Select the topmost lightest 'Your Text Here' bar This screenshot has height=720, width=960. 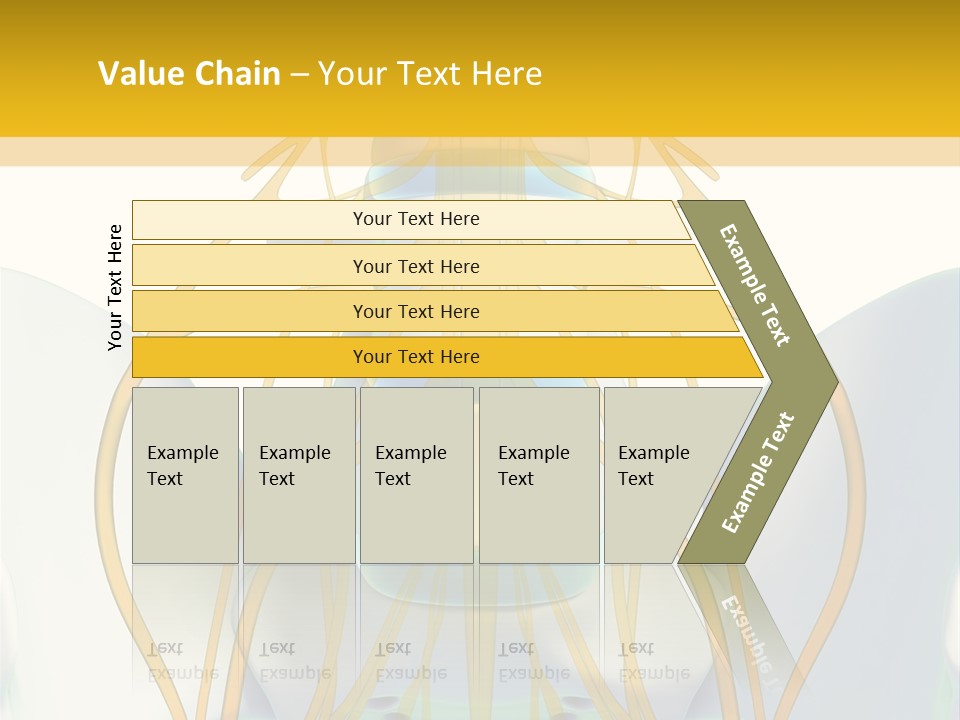point(416,219)
